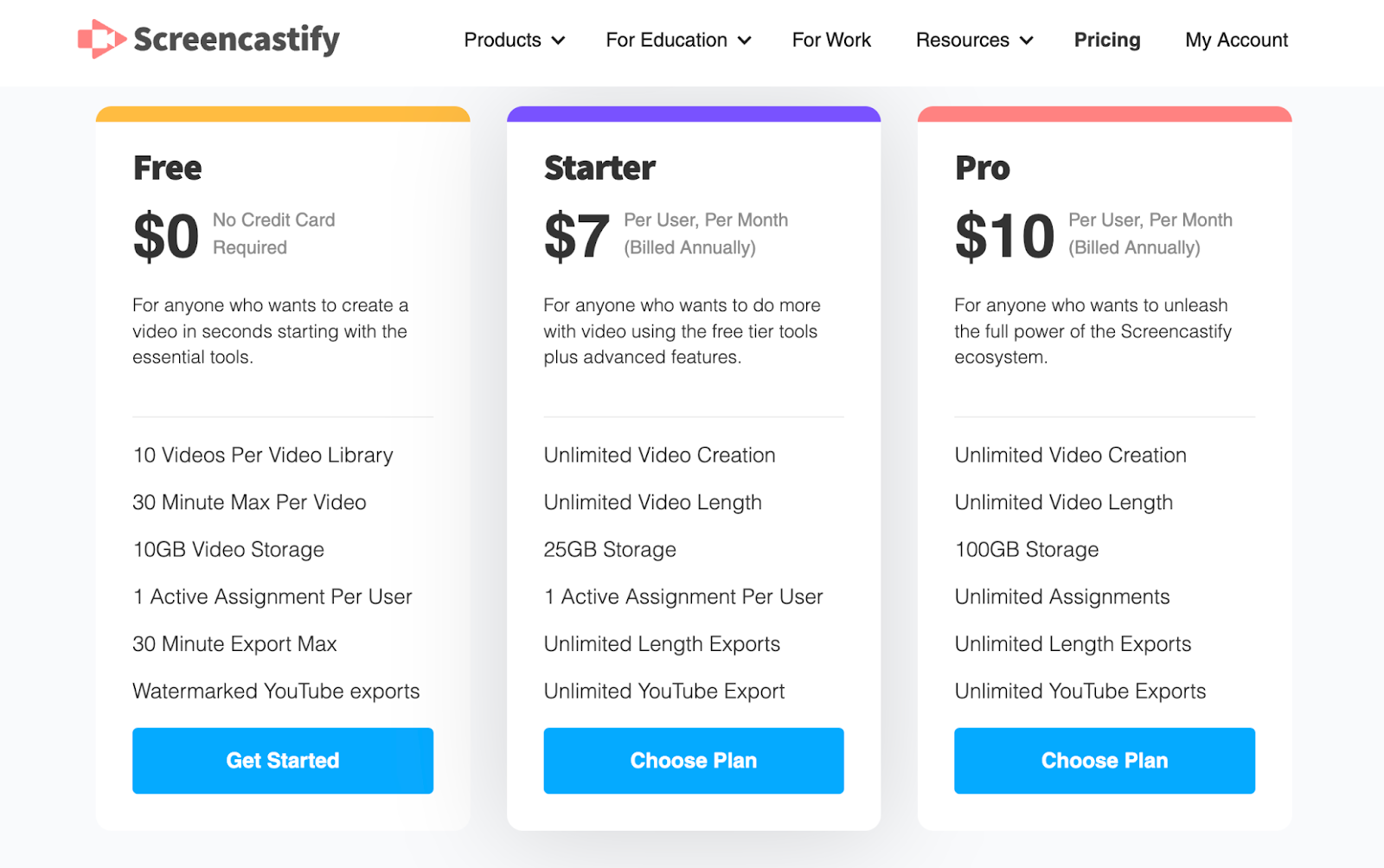The height and width of the screenshot is (868, 1384).
Task: Click the purple bar atop the Starter card
Action: [694, 114]
